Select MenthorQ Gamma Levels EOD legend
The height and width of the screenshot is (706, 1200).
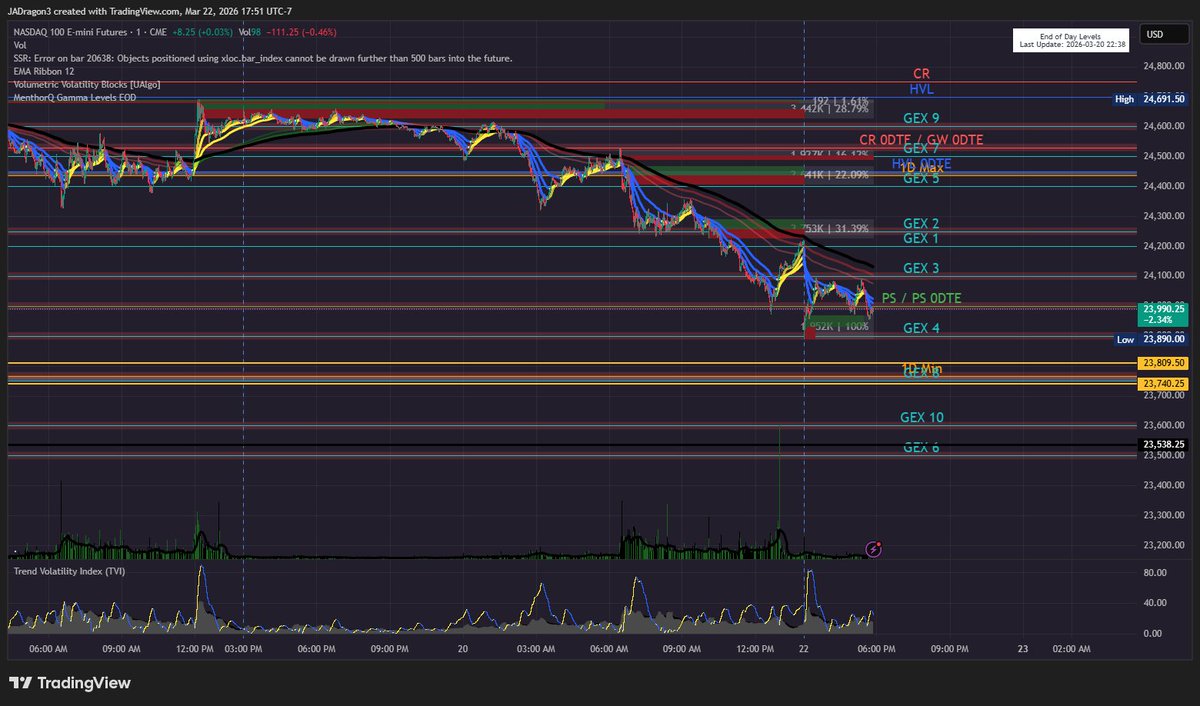click(75, 98)
